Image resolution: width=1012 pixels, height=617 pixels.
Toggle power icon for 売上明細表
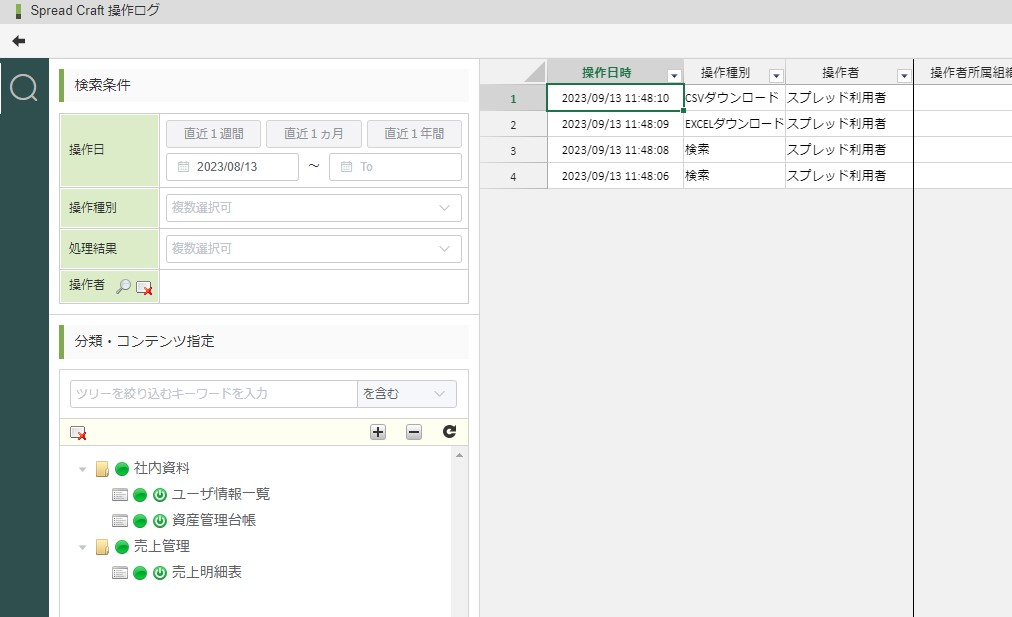(x=159, y=573)
